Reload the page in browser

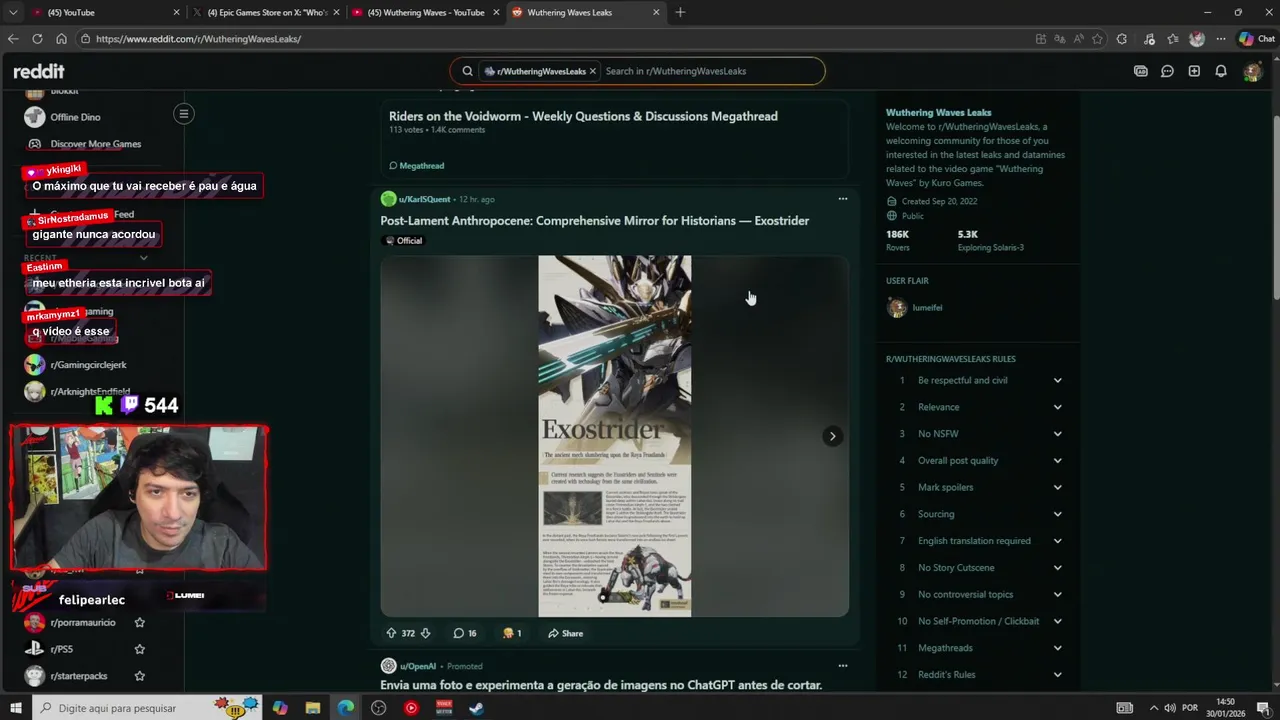coord(37,39)
